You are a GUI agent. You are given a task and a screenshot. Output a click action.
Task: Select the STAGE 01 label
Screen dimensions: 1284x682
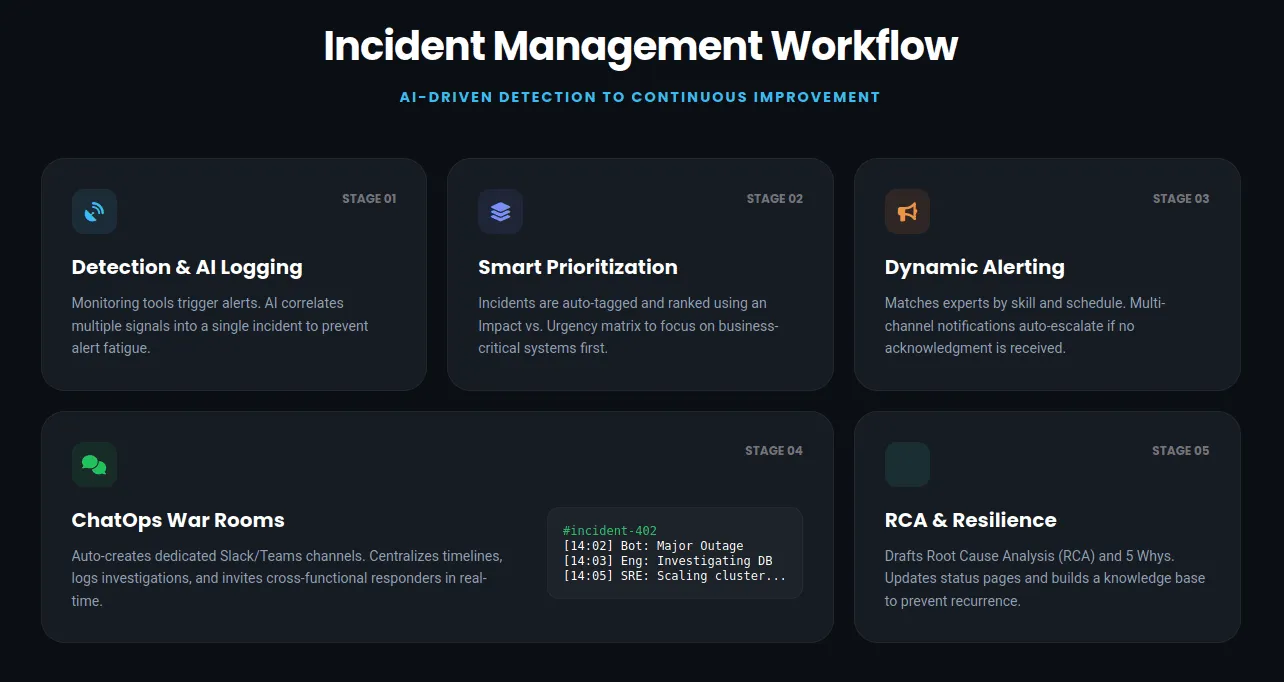[369, 198]
